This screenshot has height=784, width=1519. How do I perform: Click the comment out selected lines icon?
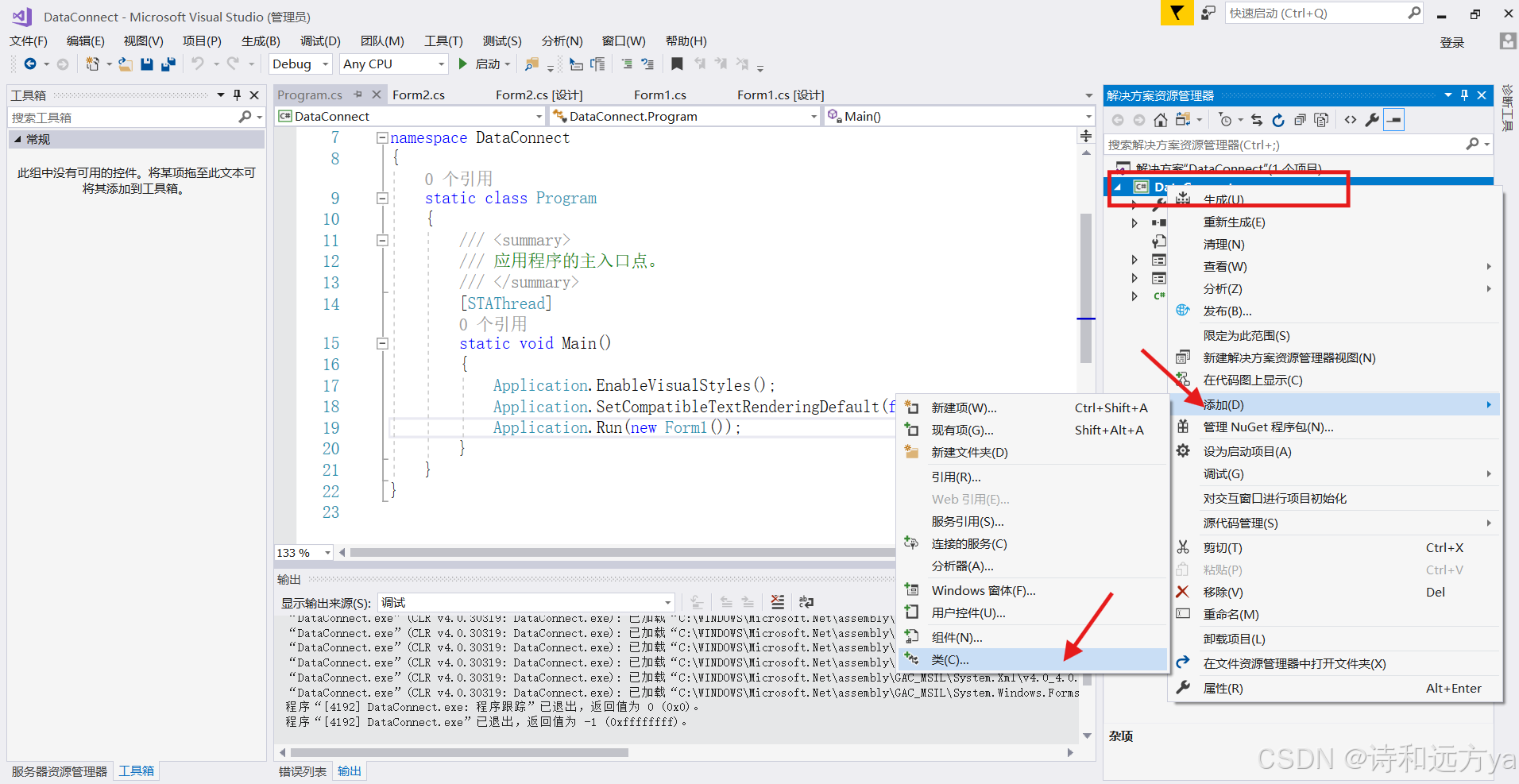628,64
